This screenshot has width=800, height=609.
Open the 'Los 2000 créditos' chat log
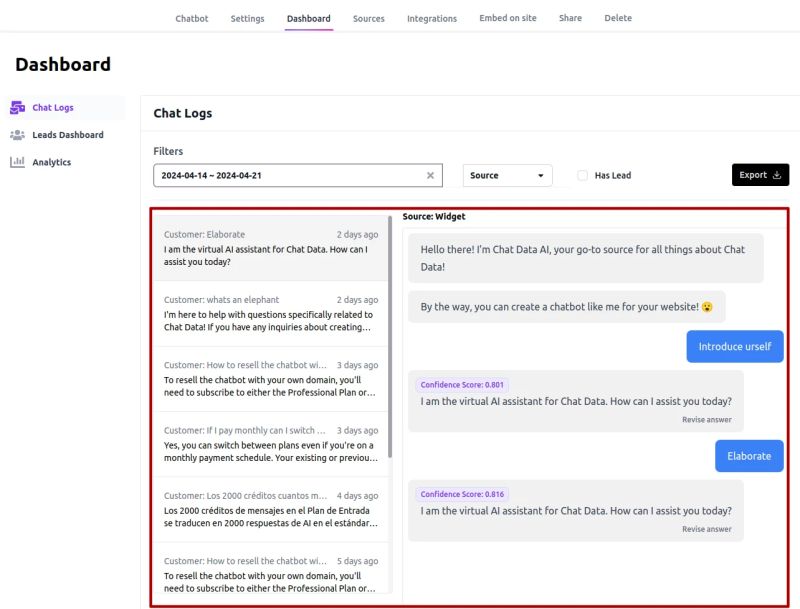[x=271, y=509]
